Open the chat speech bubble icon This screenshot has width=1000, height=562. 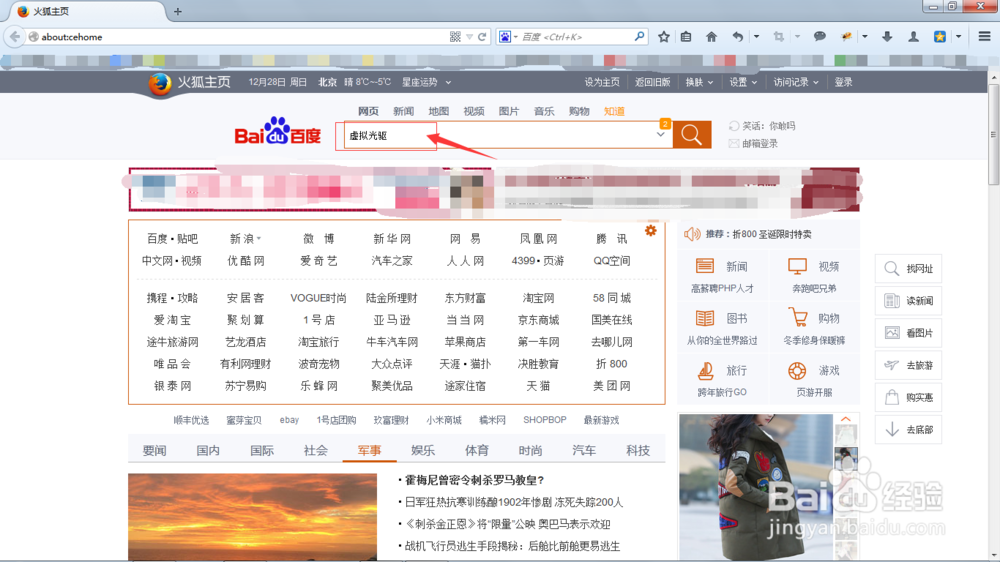pos(820,37)
